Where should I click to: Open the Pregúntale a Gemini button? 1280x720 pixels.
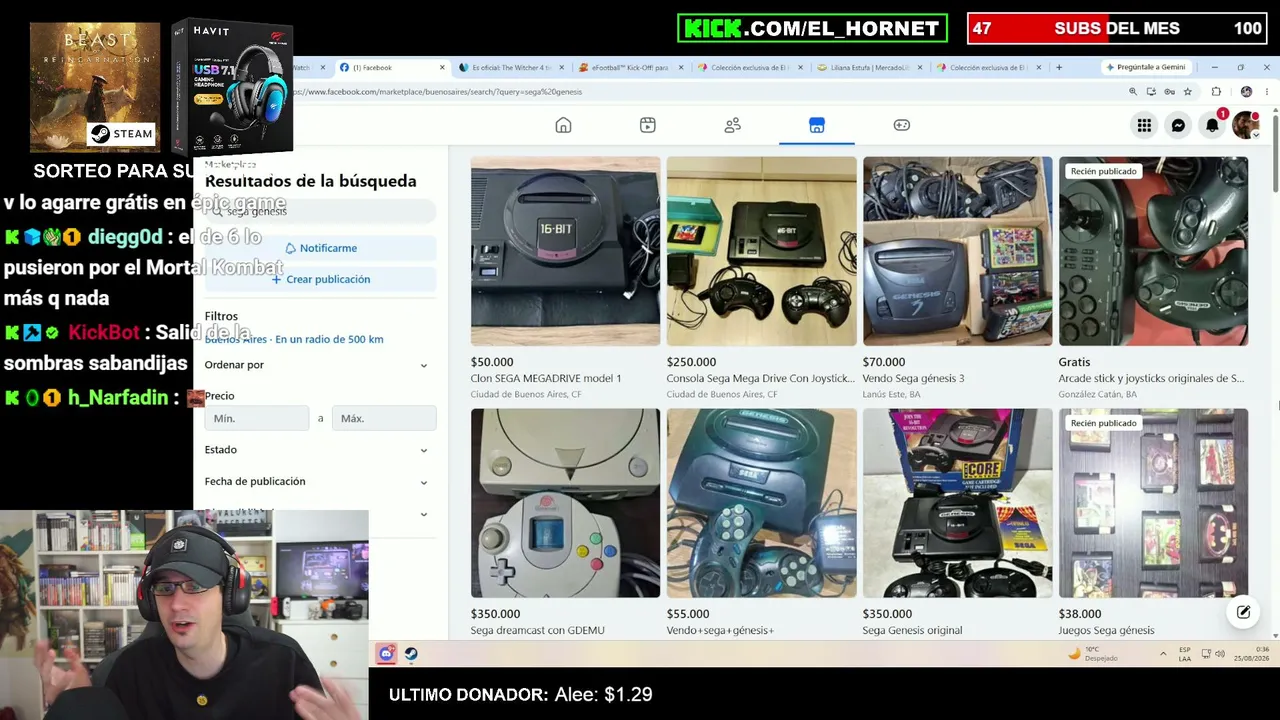coord(1145,67)
